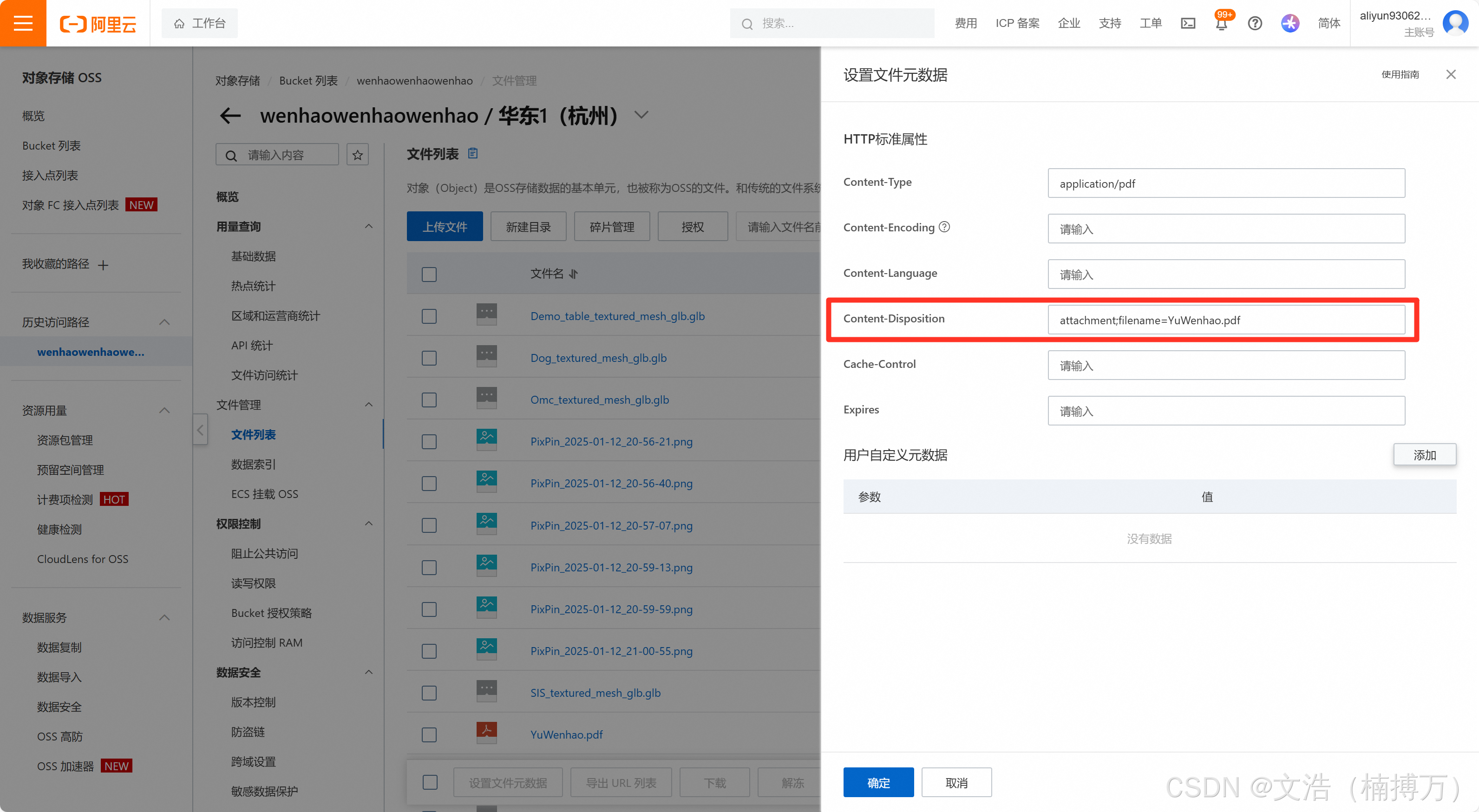Collapse the sidebar with the handle arrow
The width and height of the screenshot is (1479, 812).
(x=200, y=430)
